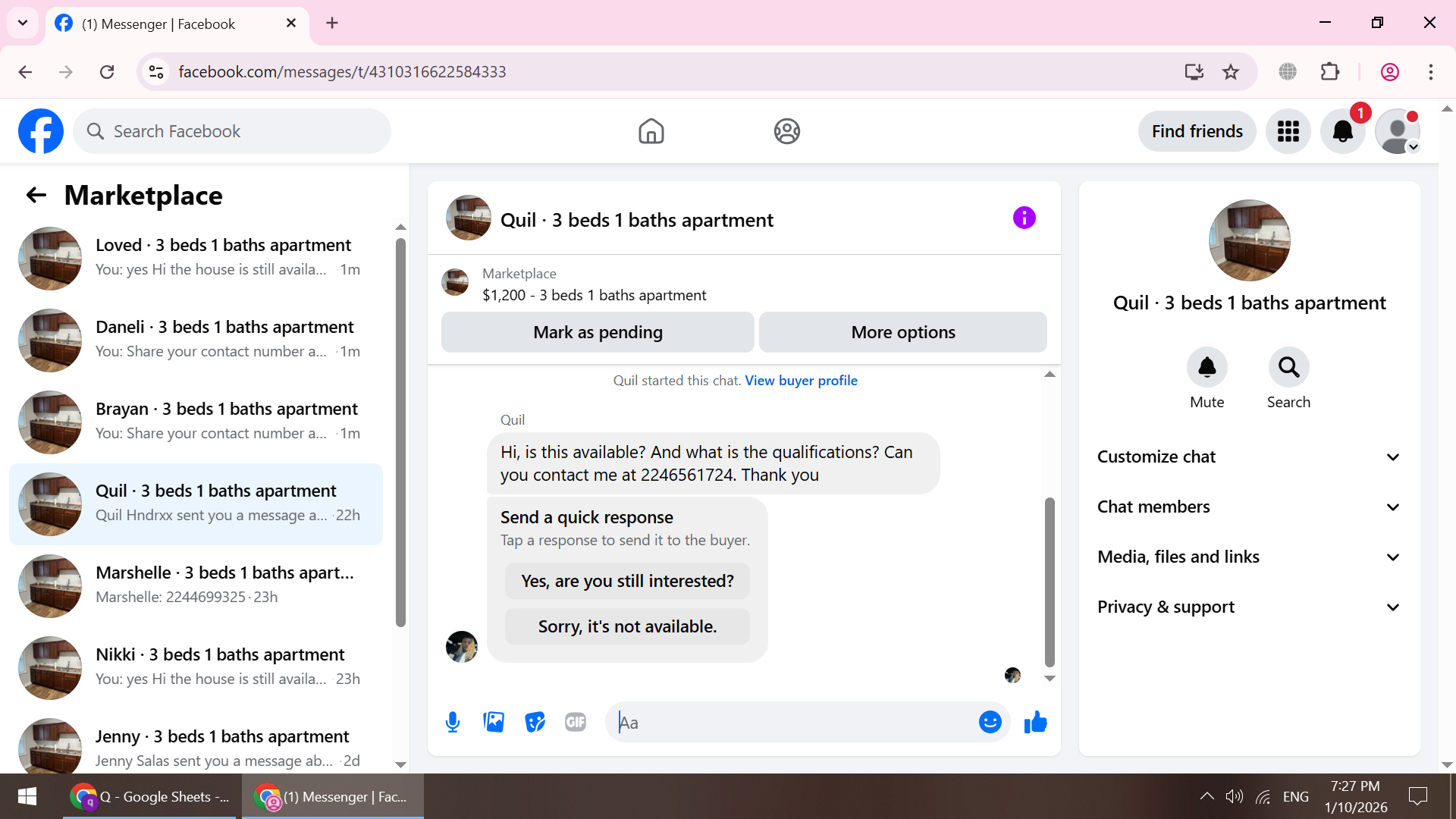Attach a file with photo icon

pos(494,722)
